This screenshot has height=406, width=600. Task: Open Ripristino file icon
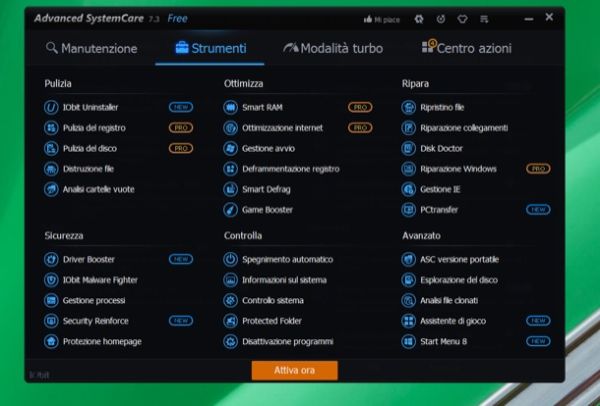point(408,107)
